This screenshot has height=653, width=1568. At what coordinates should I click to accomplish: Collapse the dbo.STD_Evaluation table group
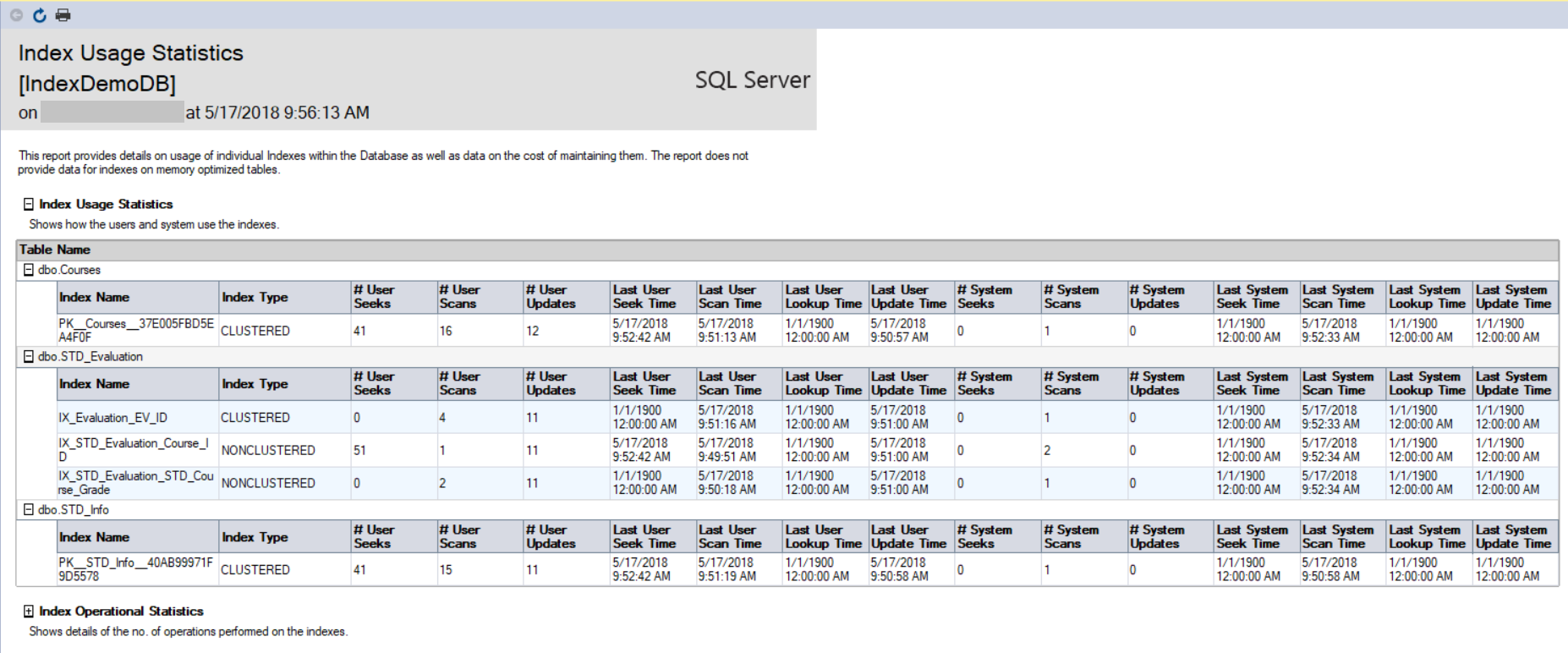coord(29,357)
